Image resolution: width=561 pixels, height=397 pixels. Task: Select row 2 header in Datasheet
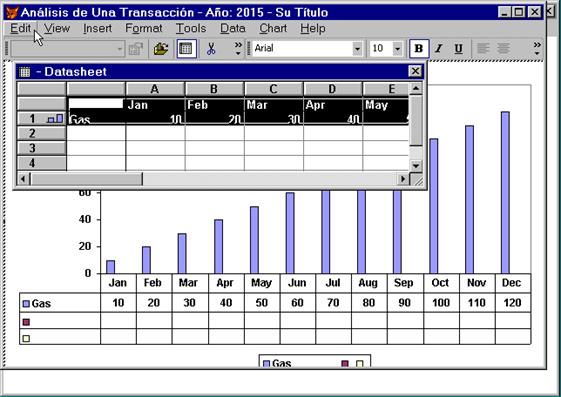coord(42,133)
